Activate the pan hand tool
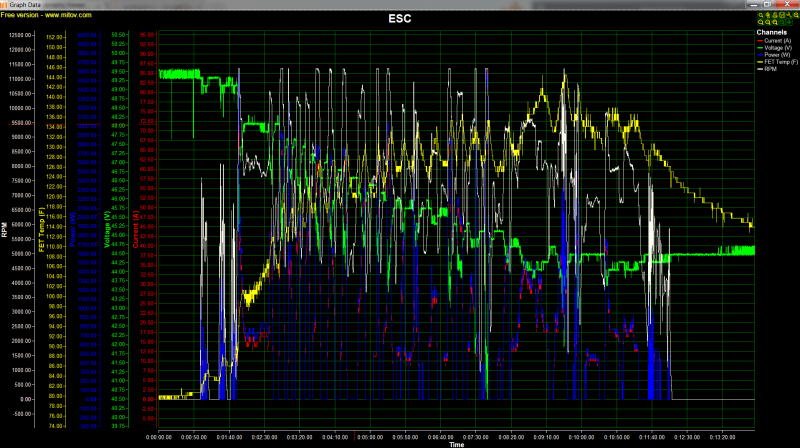The height and width of the screenshot is (448, 800). click(766, 16)
